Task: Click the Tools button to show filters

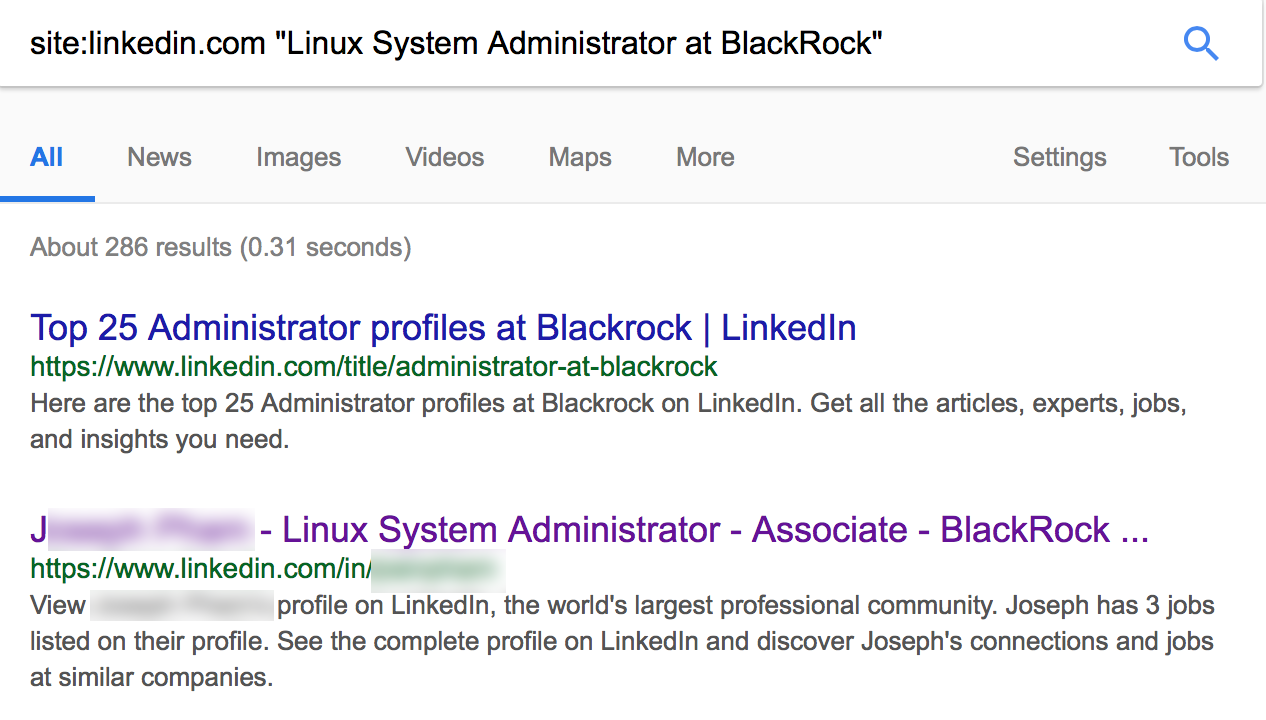Action: coord(1199,157)
